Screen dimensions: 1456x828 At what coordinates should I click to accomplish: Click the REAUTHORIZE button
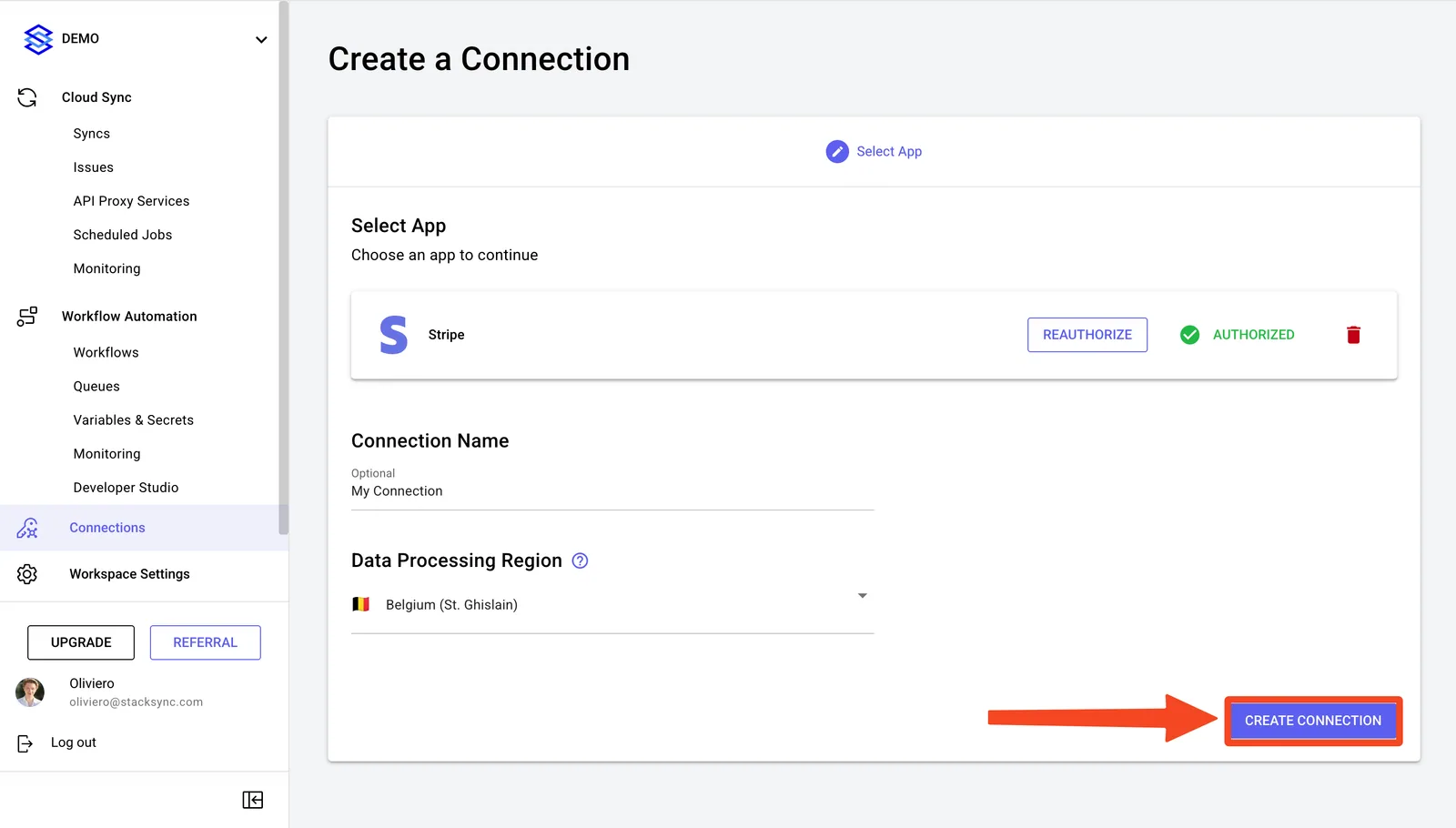pyautogui.click(x=1087, y=335)
